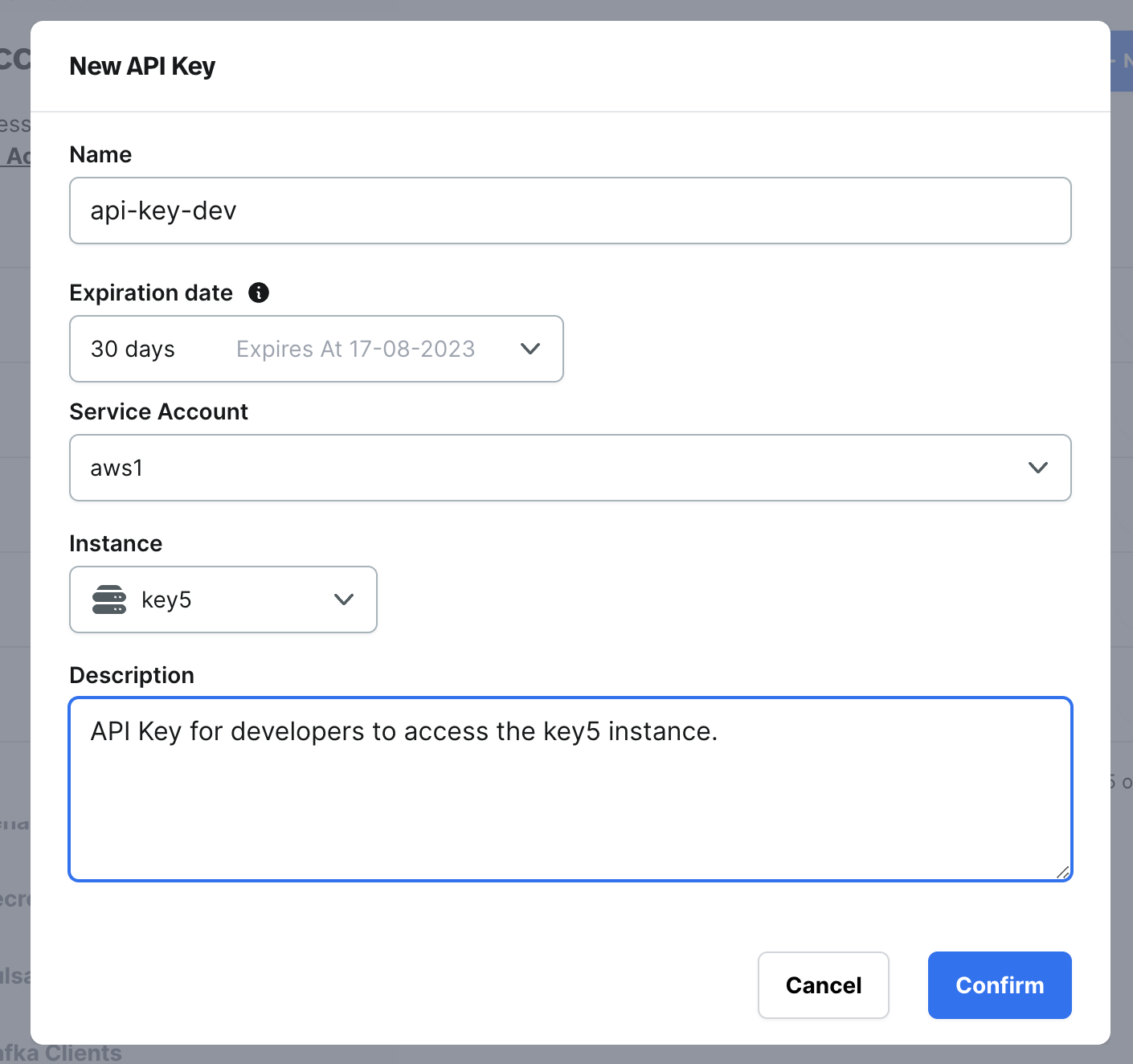Click the '30 days' expiration value
Image resolution: width=1133 pixels, height=1064 pixels.
coord(133,349)
